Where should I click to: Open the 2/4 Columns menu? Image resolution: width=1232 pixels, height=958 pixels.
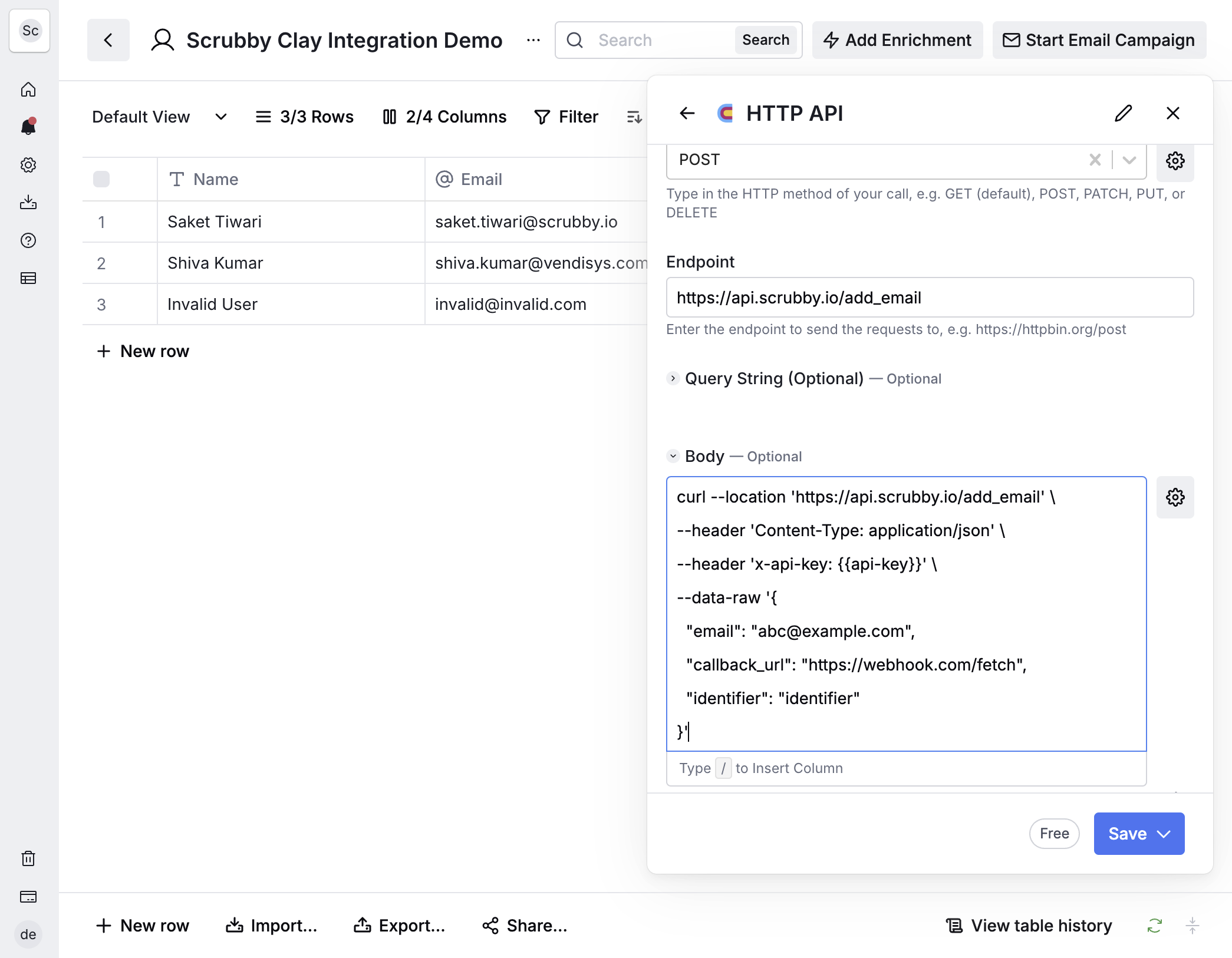(444, 117)
